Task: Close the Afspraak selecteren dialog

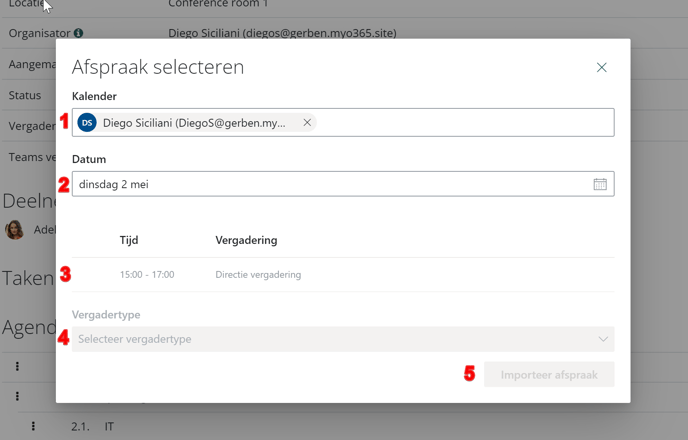Action: [602, 67]
